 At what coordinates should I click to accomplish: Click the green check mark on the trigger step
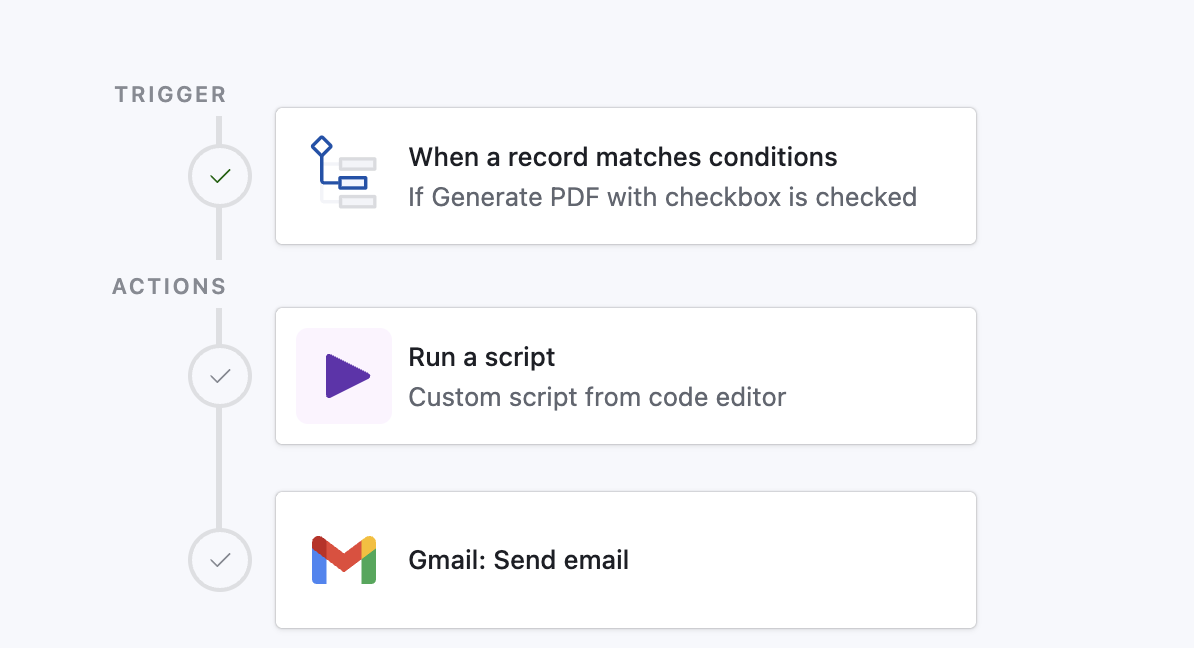point(219,176)
